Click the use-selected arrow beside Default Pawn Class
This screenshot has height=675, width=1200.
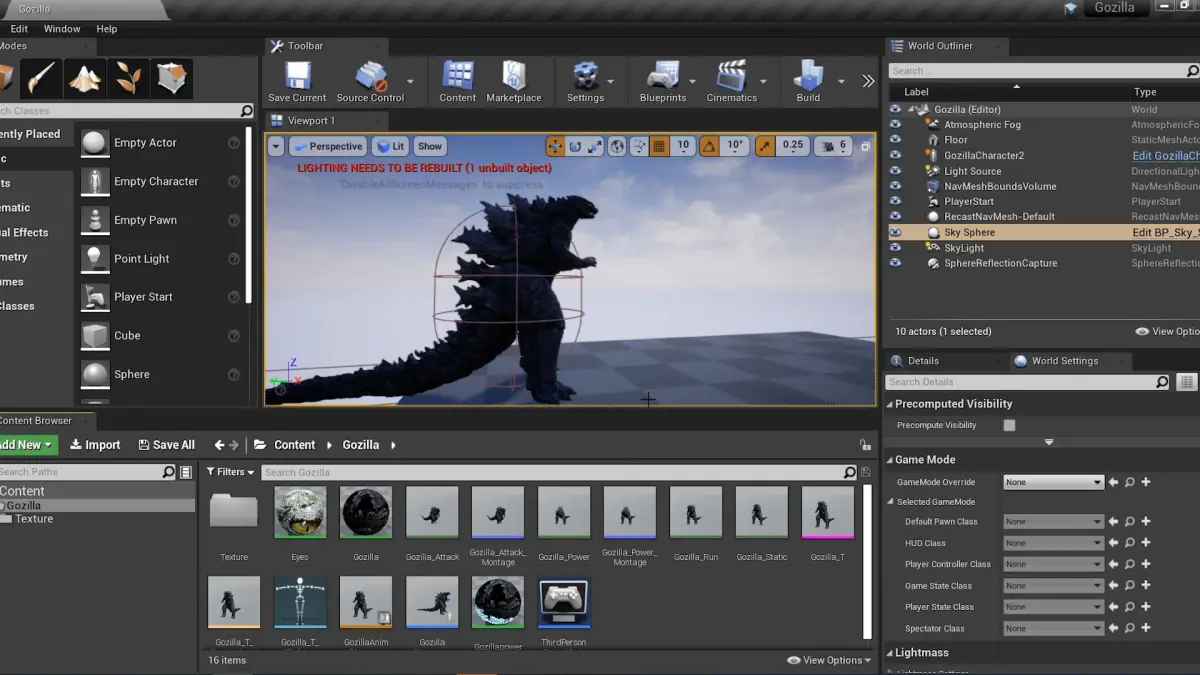1113,521
